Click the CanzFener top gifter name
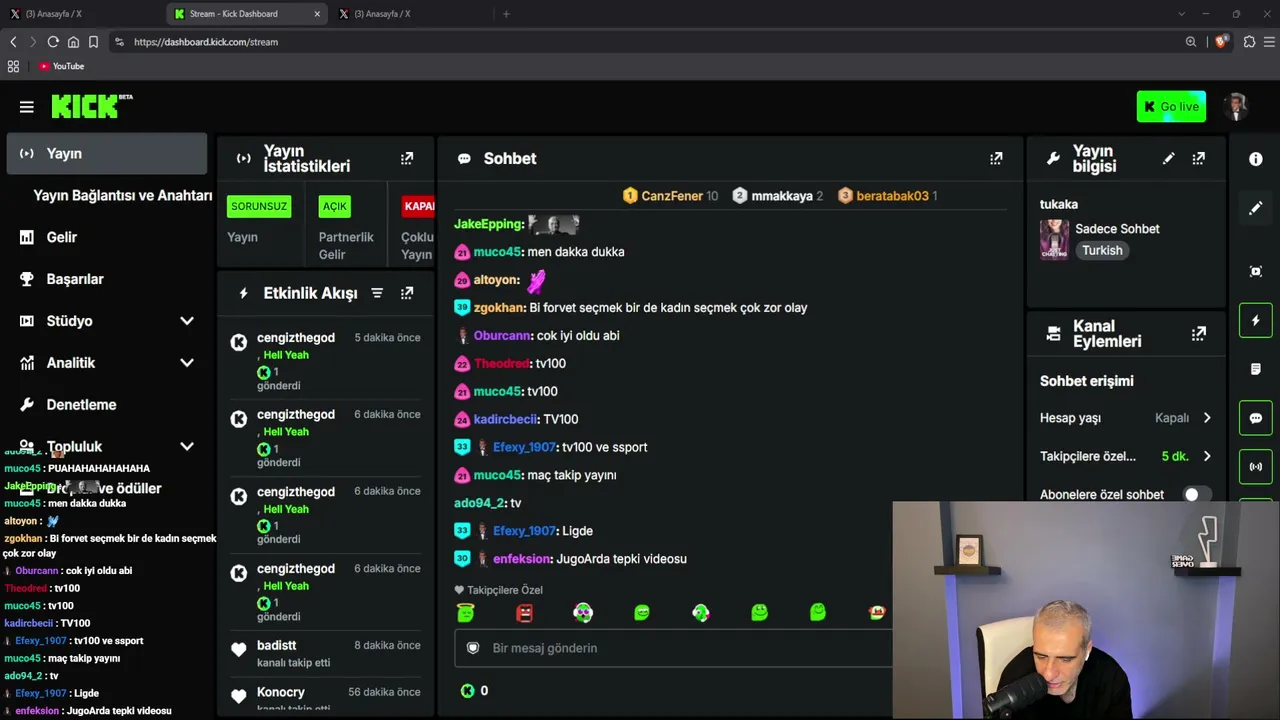 (x=672, y=196)
